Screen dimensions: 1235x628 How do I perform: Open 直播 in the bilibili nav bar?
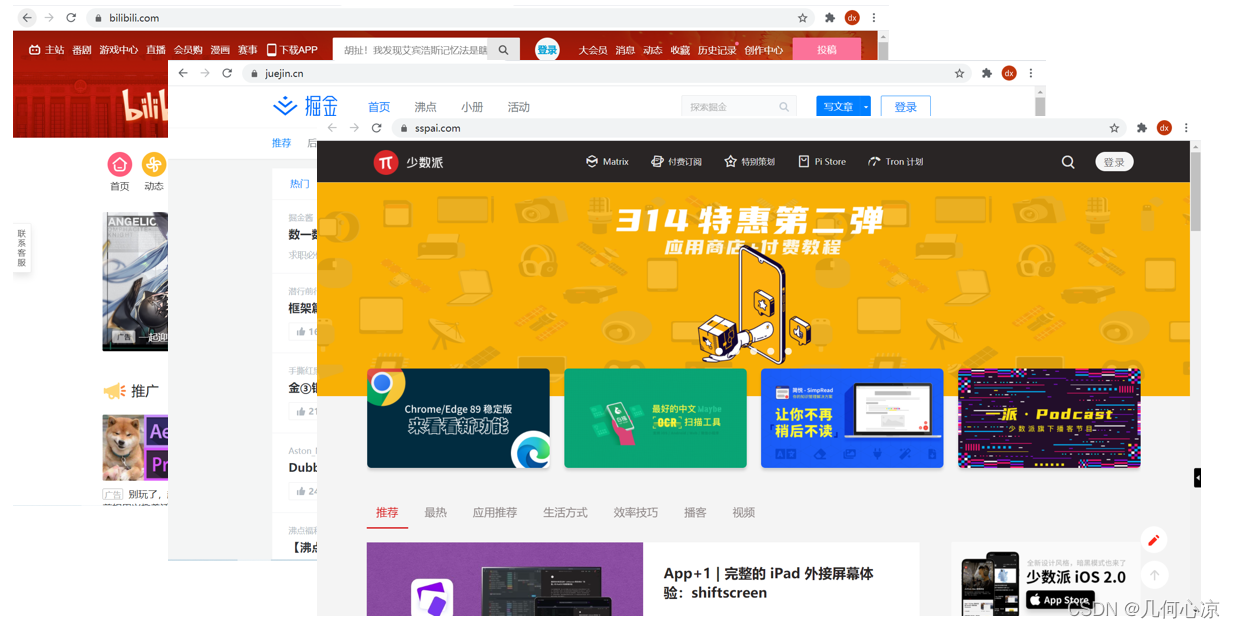156,50
